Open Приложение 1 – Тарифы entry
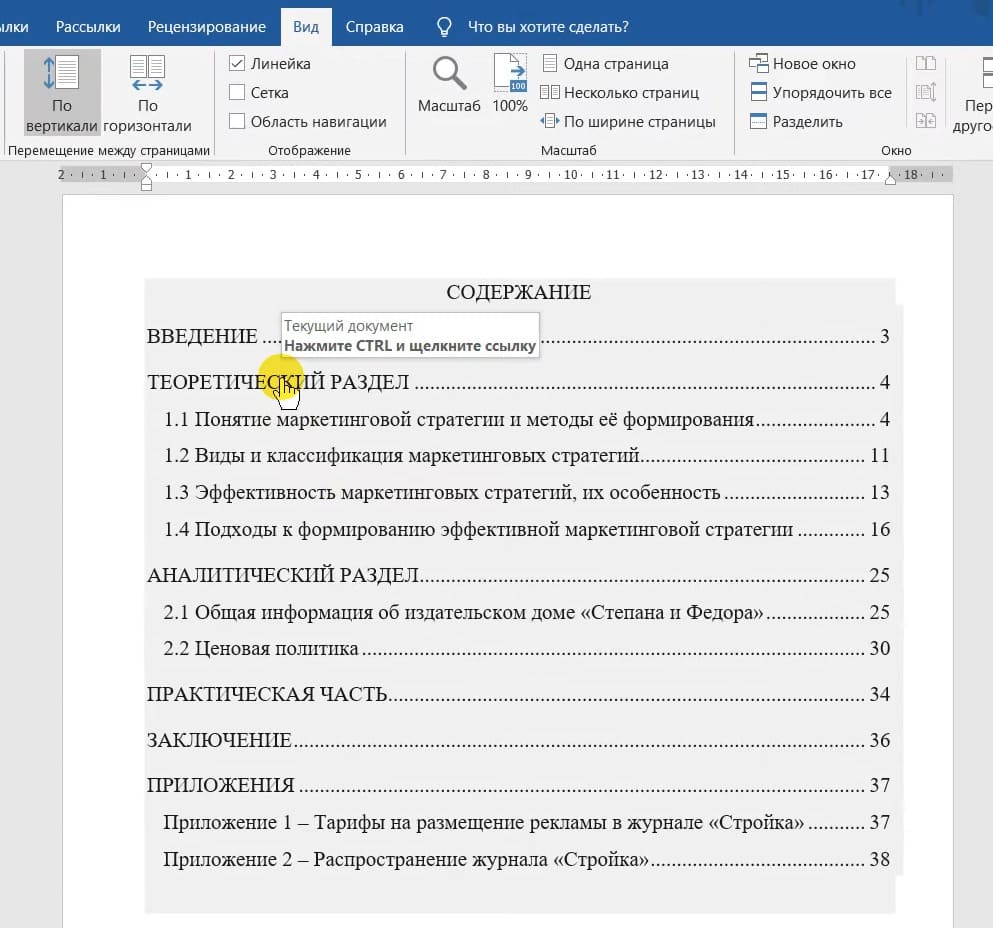 (x=526, y=822)
